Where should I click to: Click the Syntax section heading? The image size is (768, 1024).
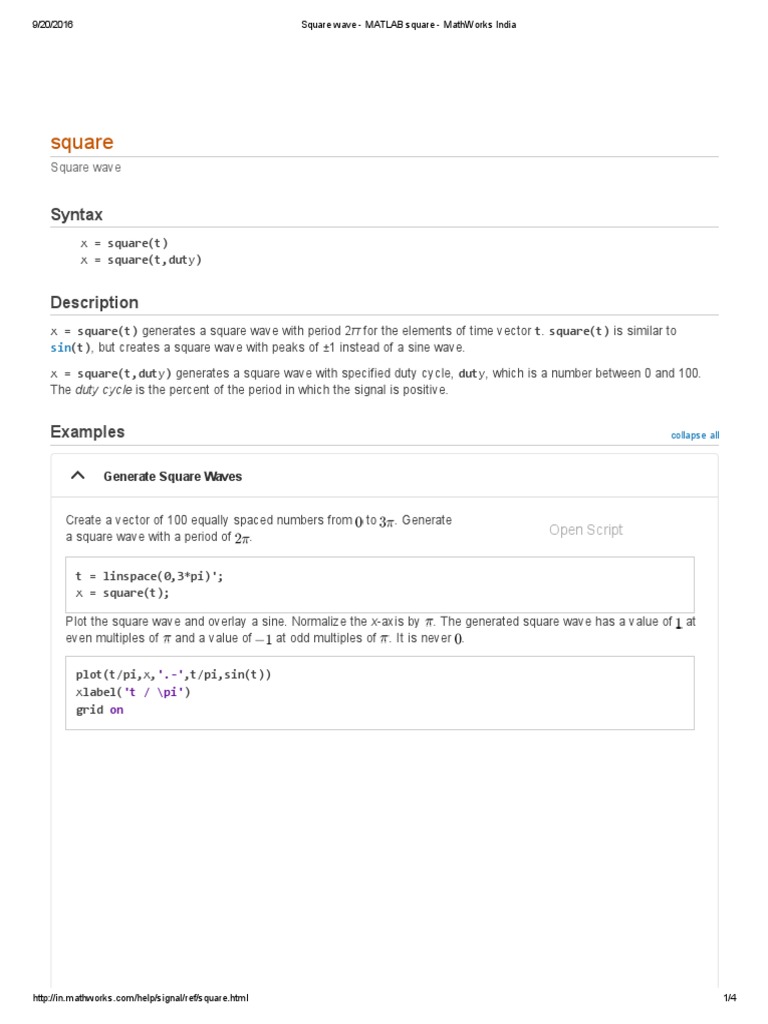pos(76,215)
